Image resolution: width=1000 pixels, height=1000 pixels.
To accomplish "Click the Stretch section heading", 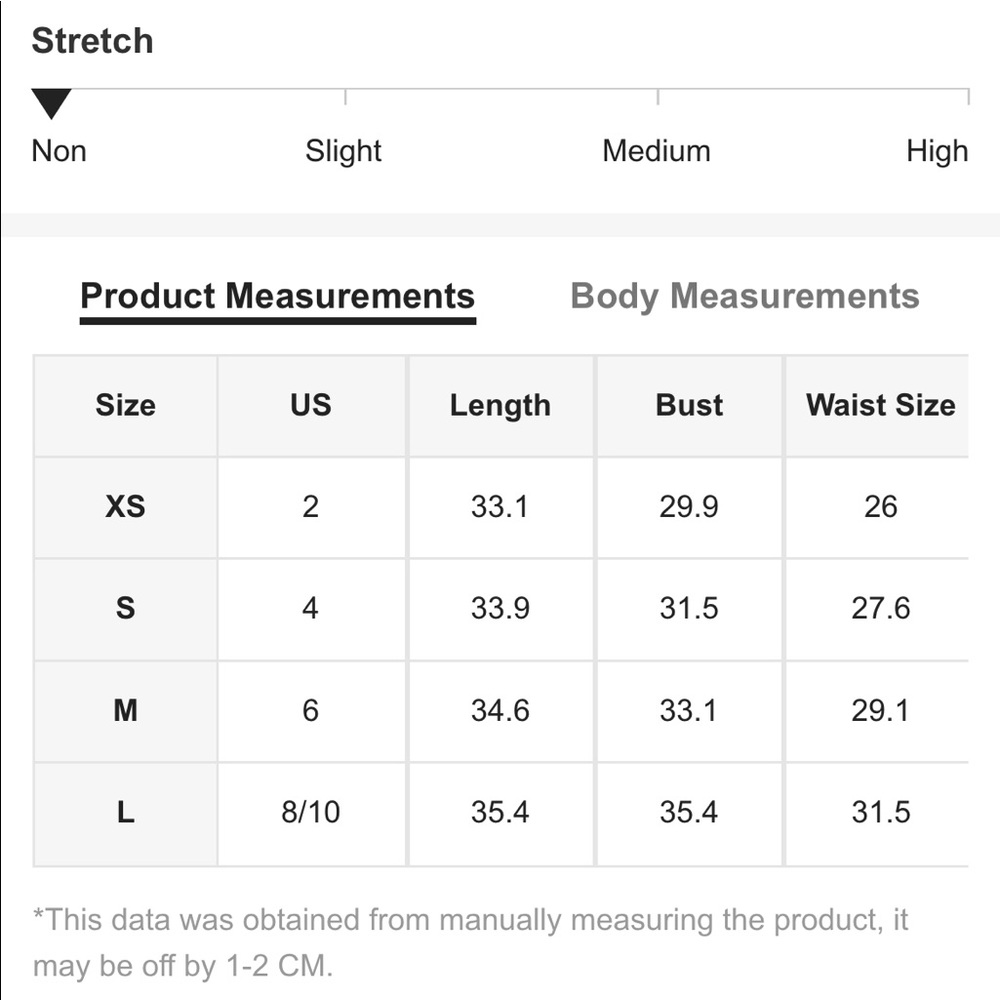I will 92,41.
